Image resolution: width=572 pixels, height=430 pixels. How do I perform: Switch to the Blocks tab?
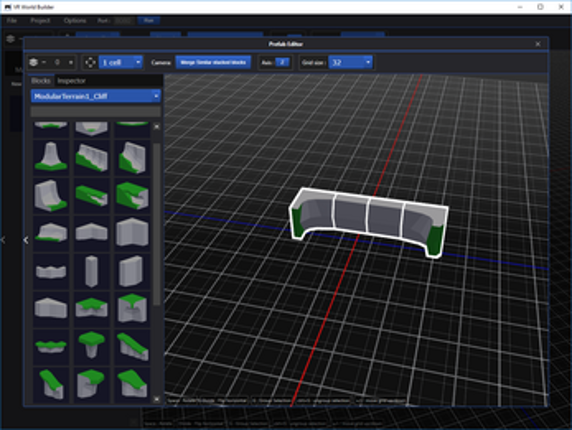[40, 81]
